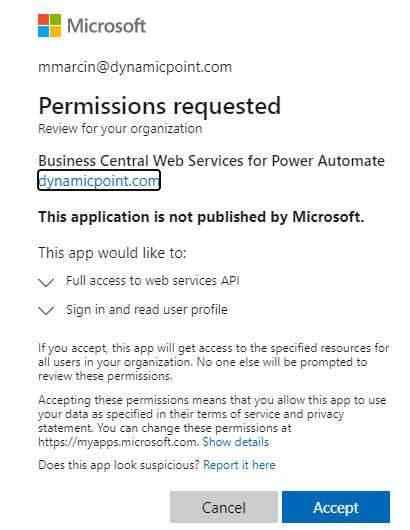
Task: Click the This app would like to label
Action: coord(112,253)
